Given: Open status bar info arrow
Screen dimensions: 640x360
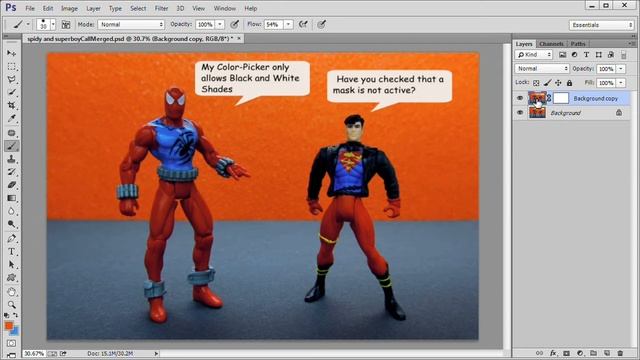Looking at the screenshot, I should point(156,353).
